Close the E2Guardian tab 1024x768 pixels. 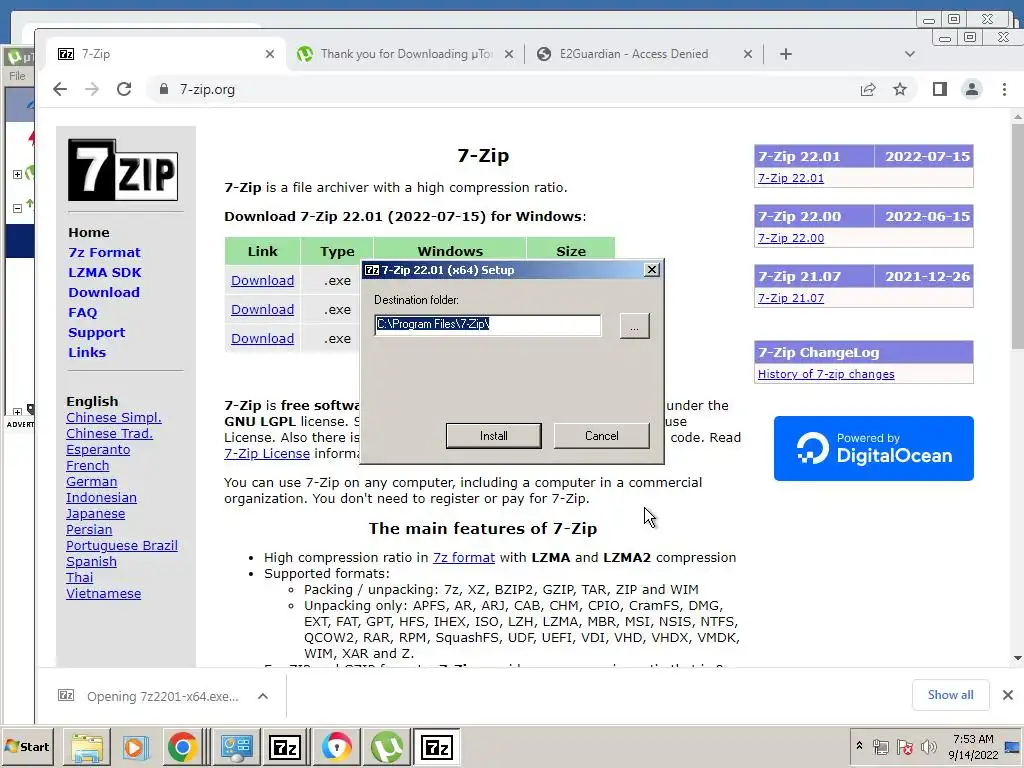point(748,54)
